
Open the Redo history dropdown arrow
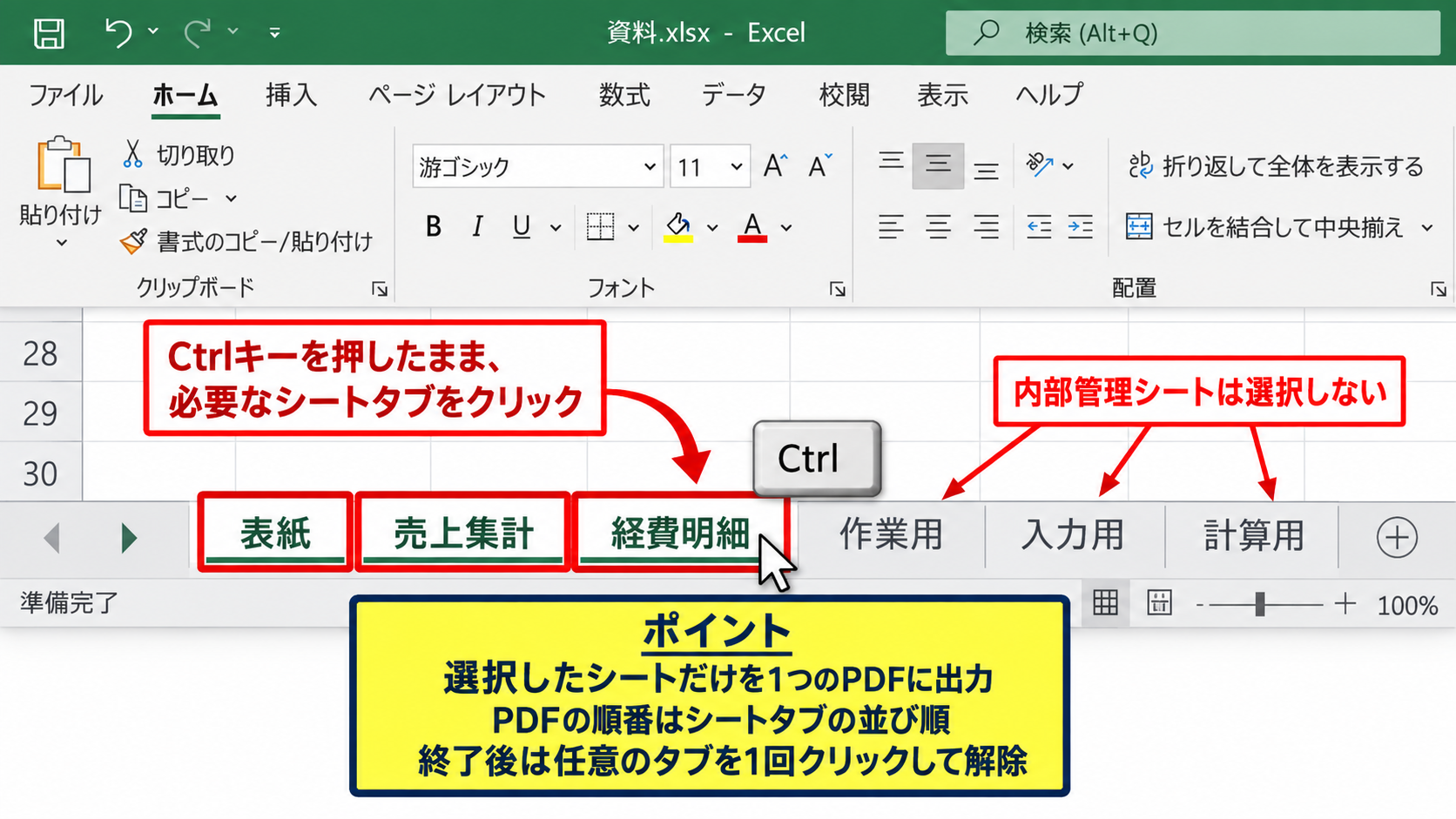pos(233,31)
